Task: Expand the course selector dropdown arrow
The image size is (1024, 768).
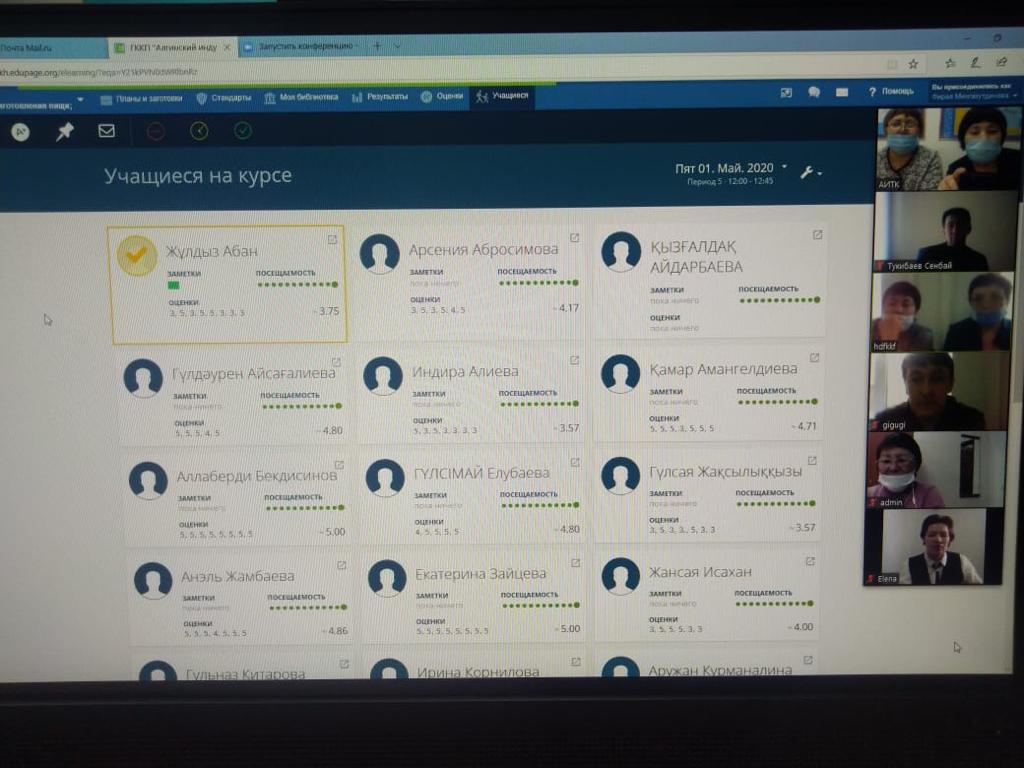Action: 80,98
